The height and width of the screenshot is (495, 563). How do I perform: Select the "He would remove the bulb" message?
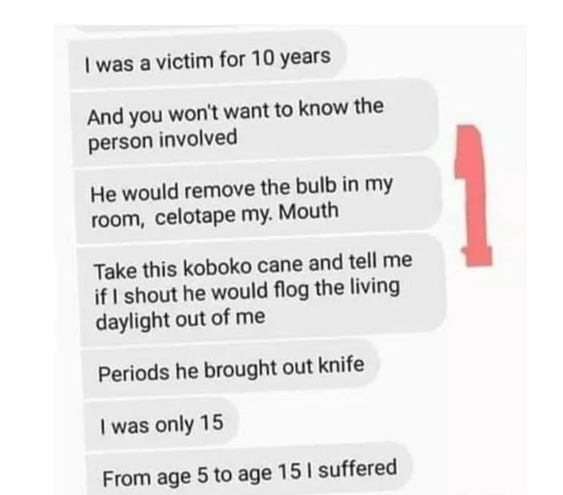click(258, 200)
